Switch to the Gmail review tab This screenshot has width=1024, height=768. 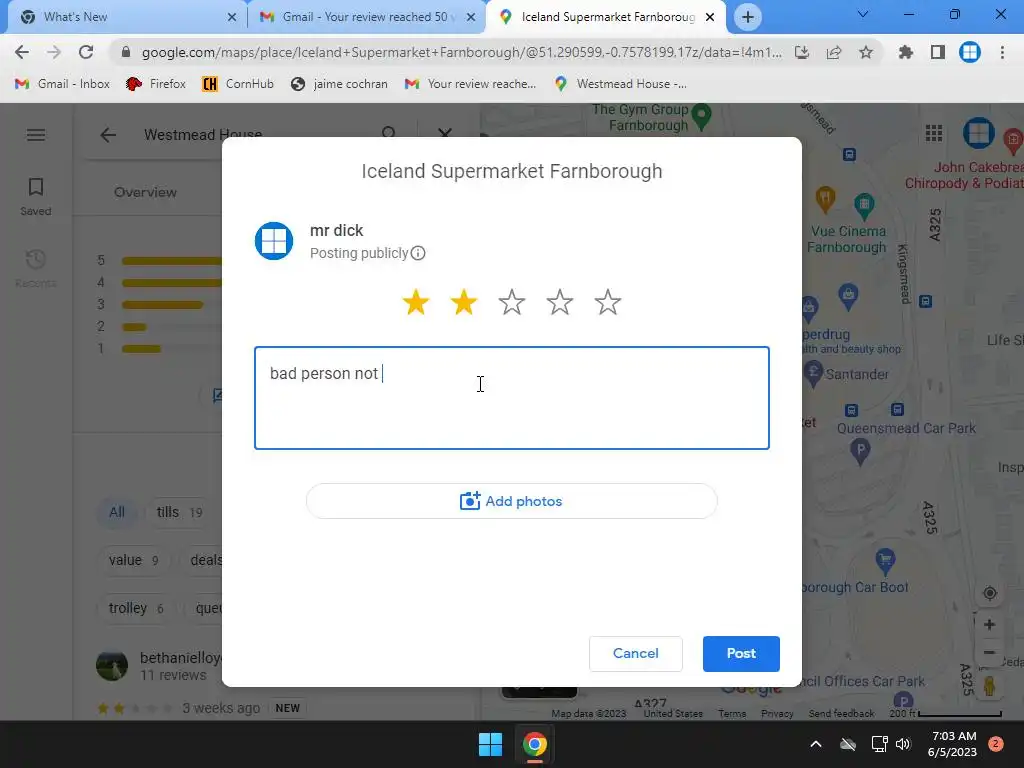[x=366, y=17]
